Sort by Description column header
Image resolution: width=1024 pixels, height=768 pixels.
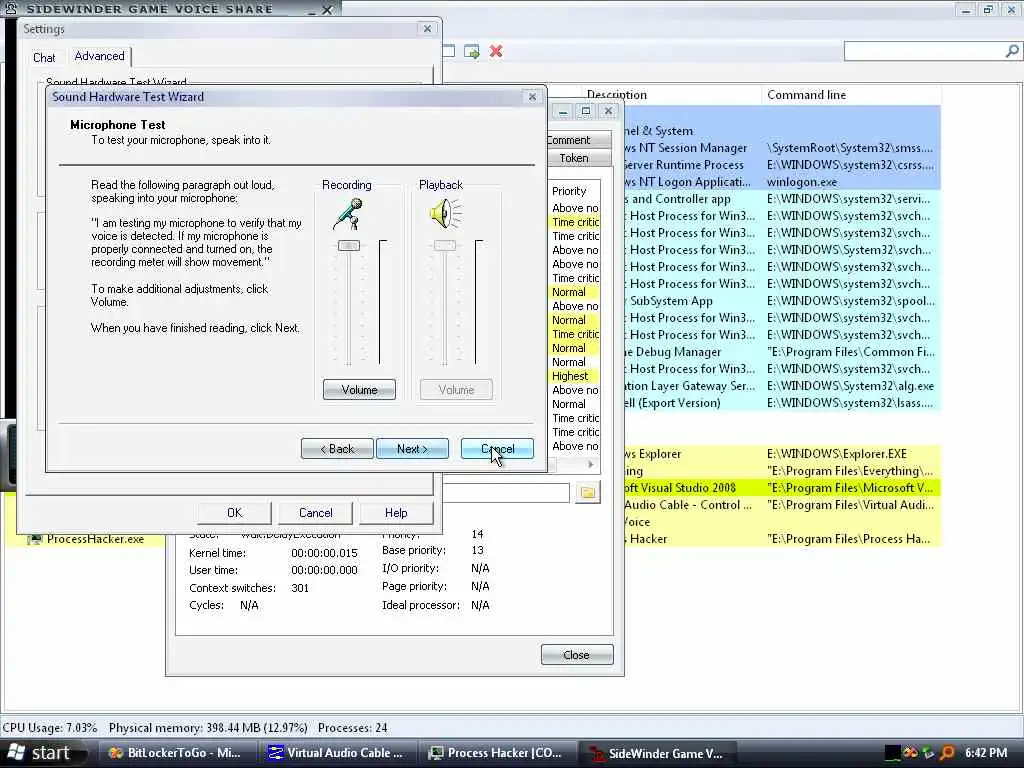[673, 95]
